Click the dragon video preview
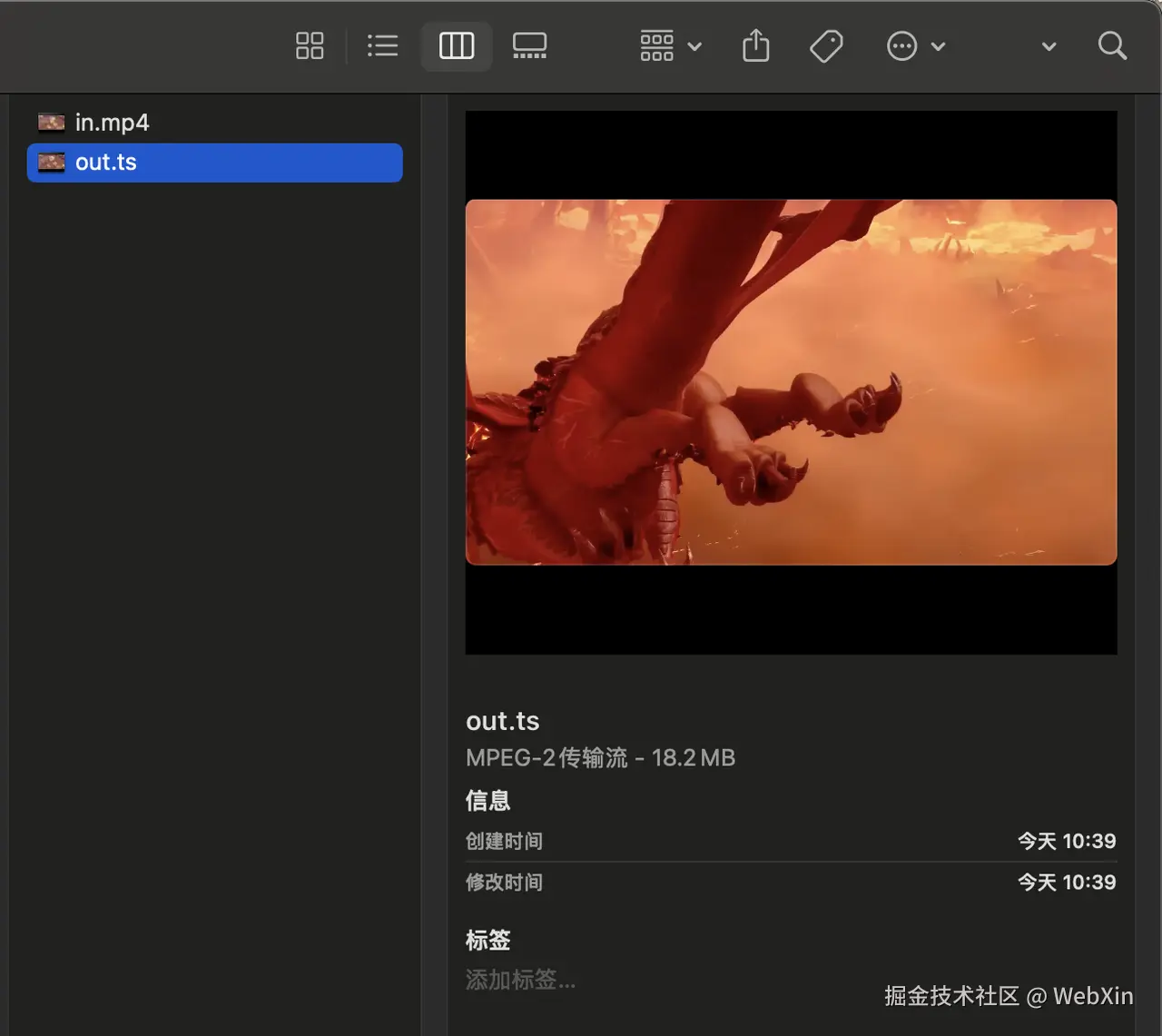This screenshot has height=1036, width=1162. click(791, 382)
